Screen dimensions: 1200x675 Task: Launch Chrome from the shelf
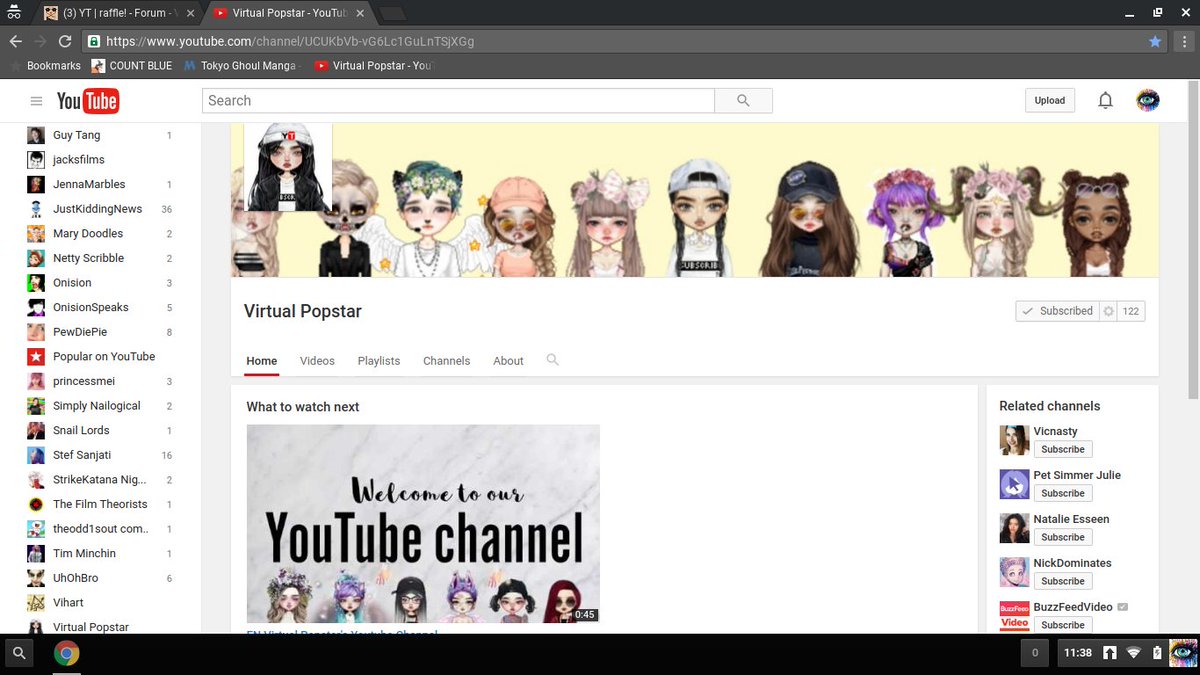tap(67, 654)
